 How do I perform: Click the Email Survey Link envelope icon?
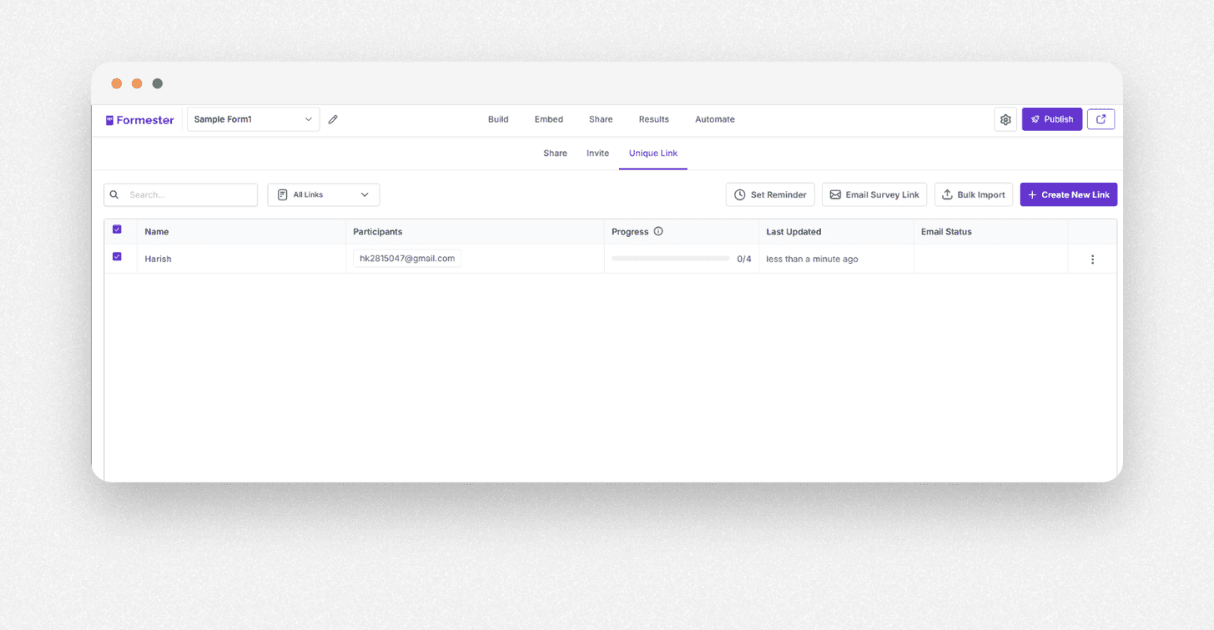coord(835,194)
